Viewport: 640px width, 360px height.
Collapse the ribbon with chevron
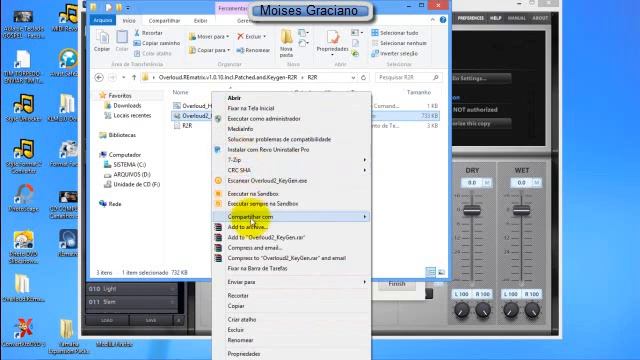[x=433, y=20]
